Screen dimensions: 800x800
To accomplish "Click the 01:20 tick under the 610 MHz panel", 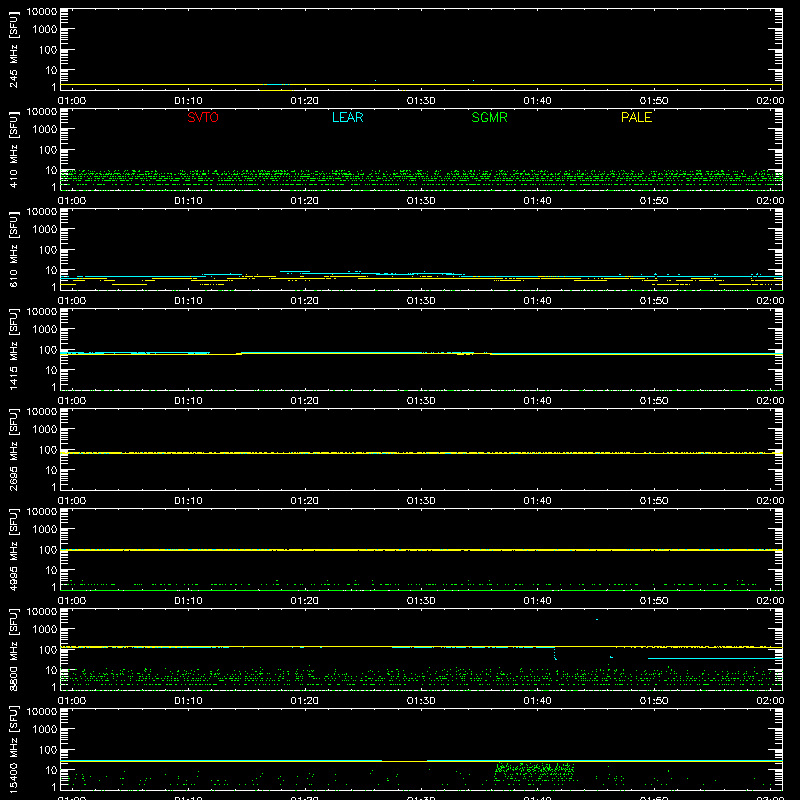I will click(x=305, y=301).
